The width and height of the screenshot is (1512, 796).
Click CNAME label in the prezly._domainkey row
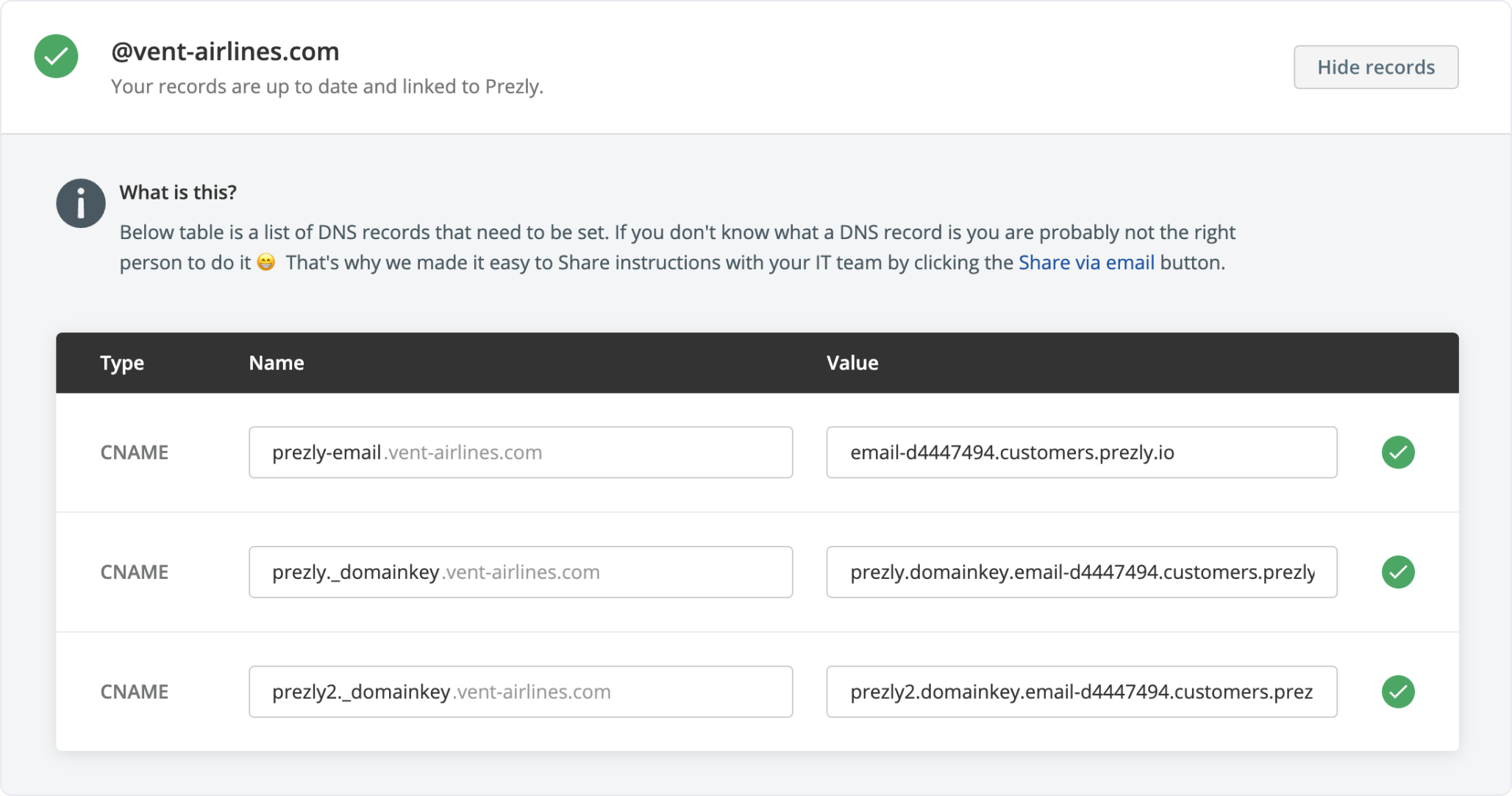pyautogui.click(x=135, y=572)
